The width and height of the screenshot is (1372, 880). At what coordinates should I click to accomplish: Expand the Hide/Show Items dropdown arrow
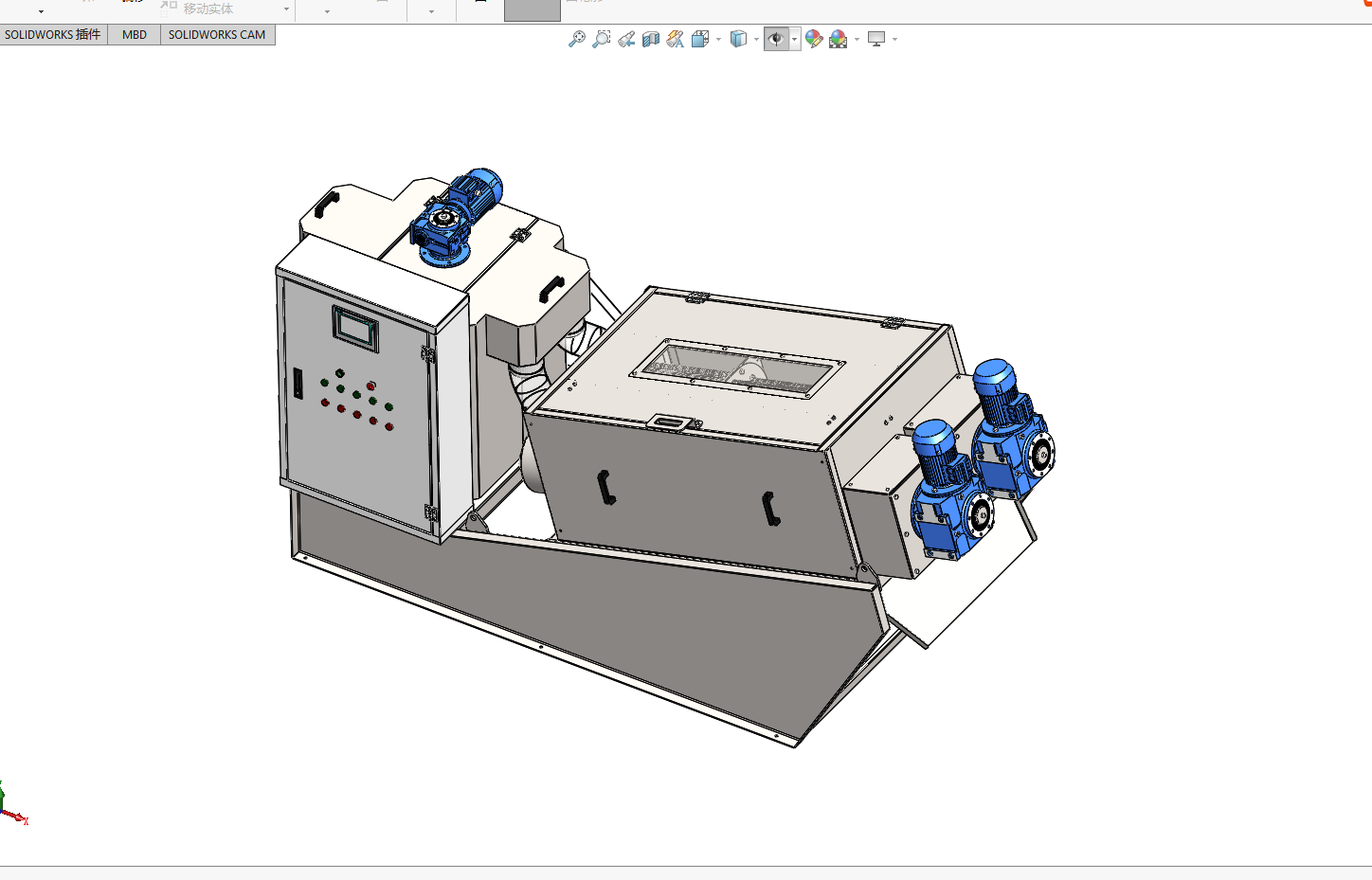point(794,40)
